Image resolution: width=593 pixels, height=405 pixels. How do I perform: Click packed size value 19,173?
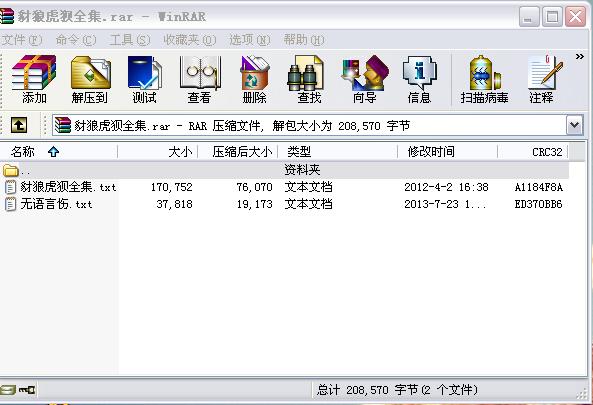tap(255, 204)
